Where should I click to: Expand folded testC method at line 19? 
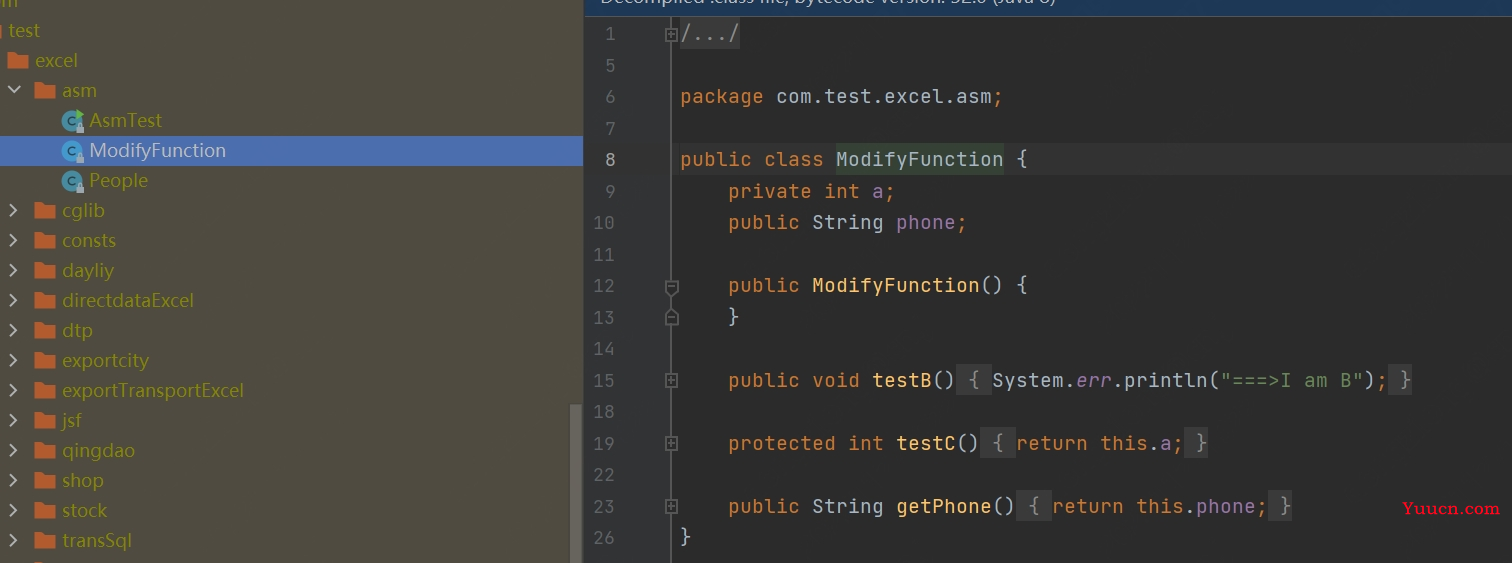[671, 444]
